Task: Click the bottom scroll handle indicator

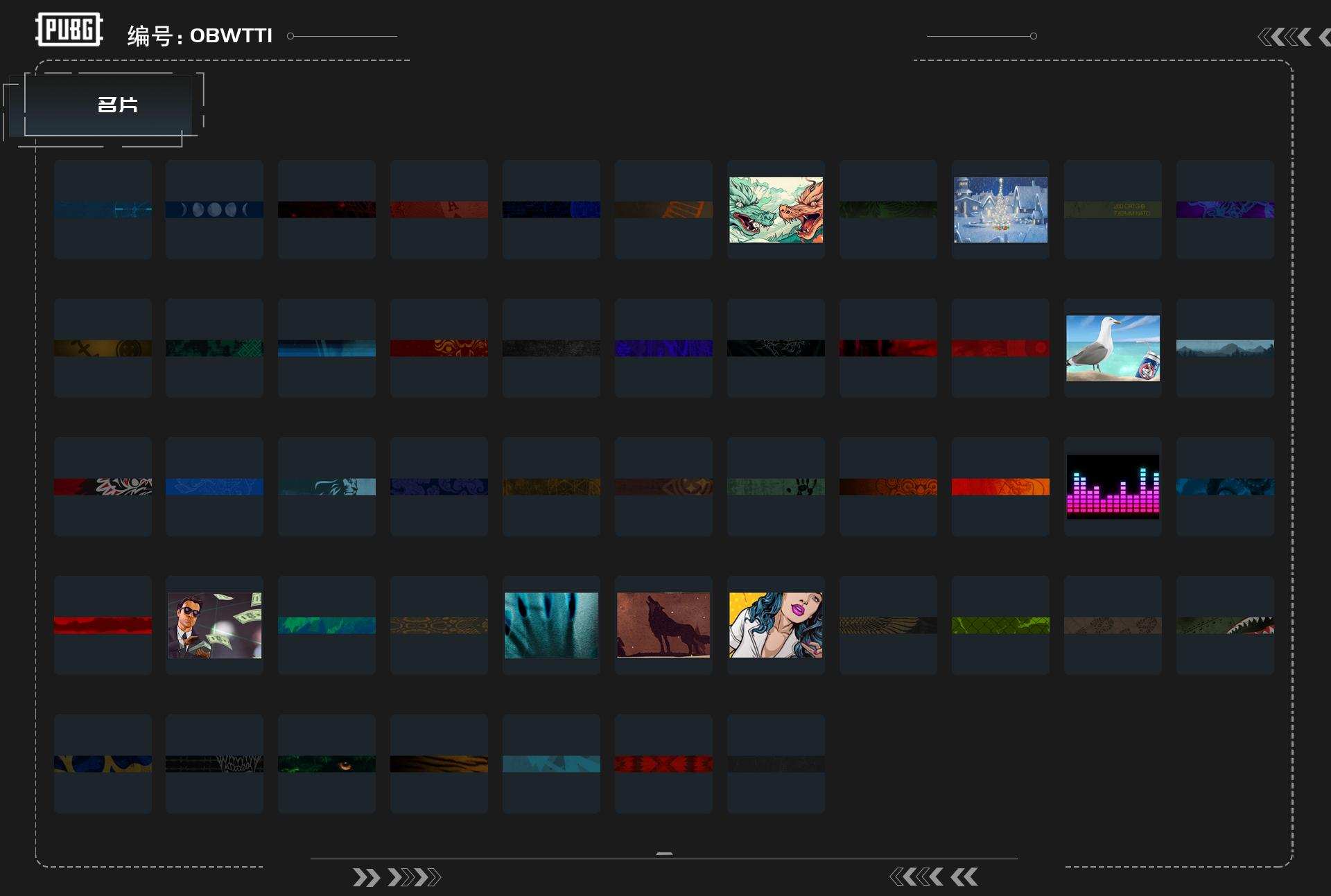Action: (x=664, y=854)
